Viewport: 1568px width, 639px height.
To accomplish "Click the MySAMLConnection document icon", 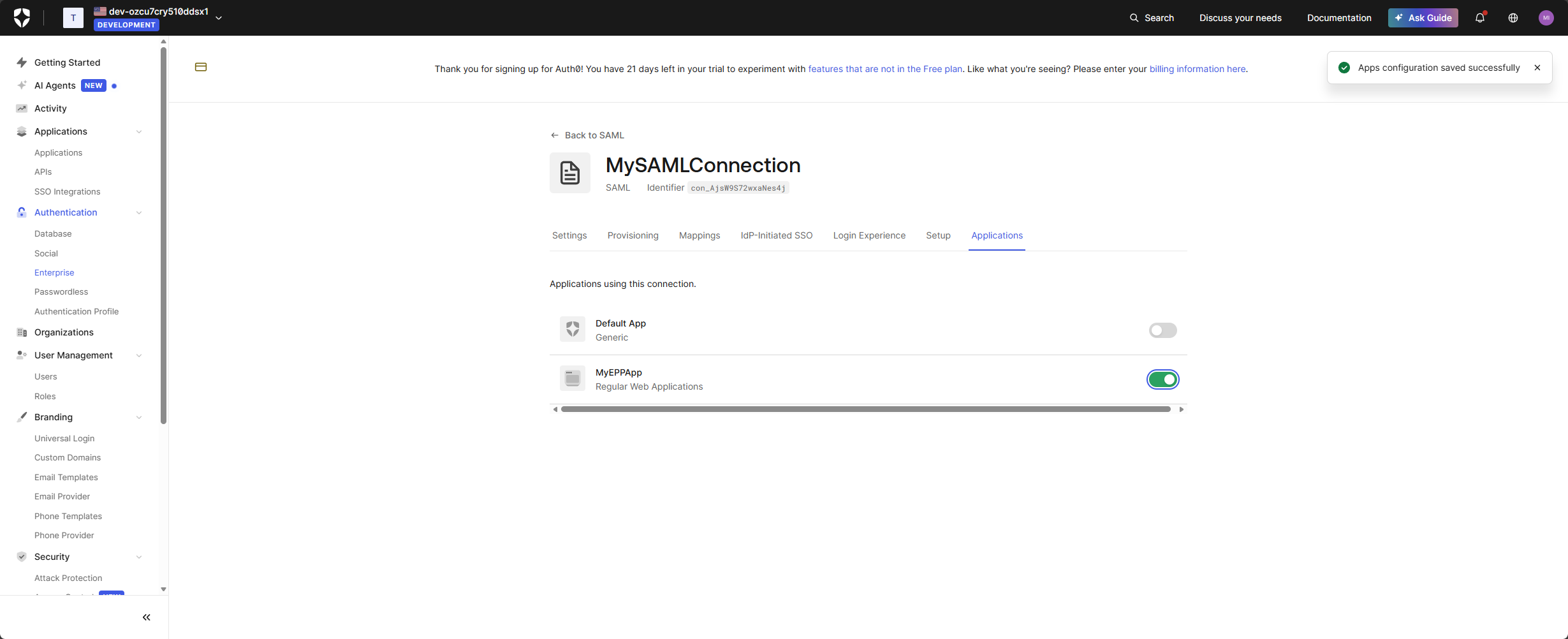I will coord(569,172).
